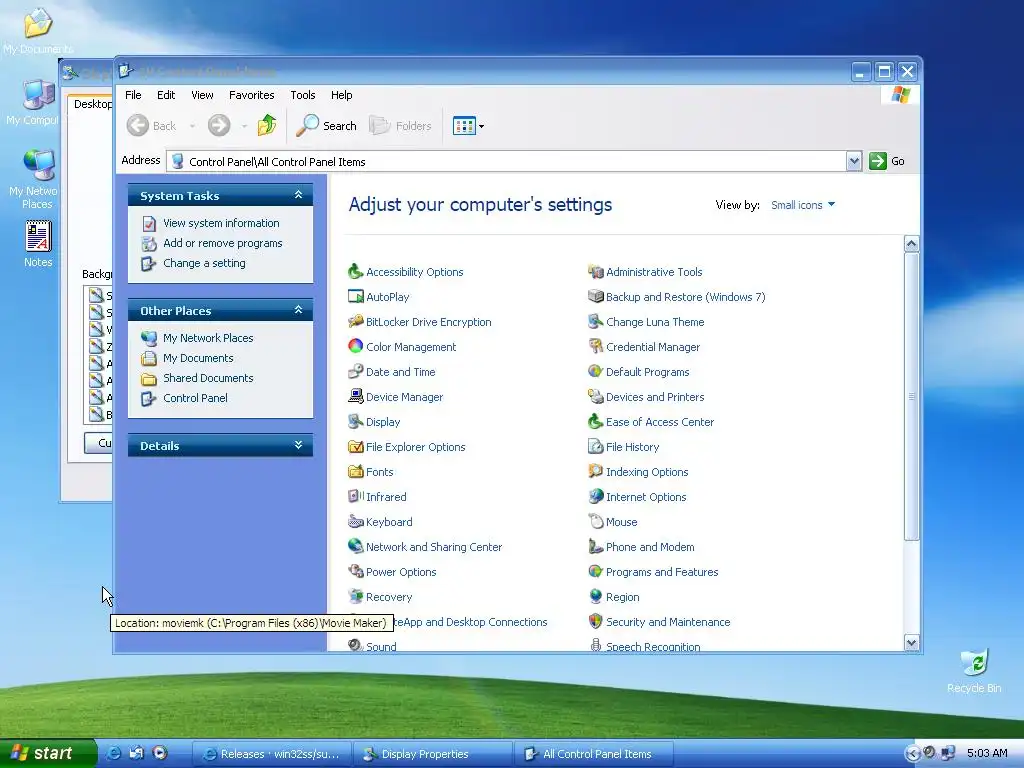
Task: Collapse the System Tasks panel
Action: (298, 195)
